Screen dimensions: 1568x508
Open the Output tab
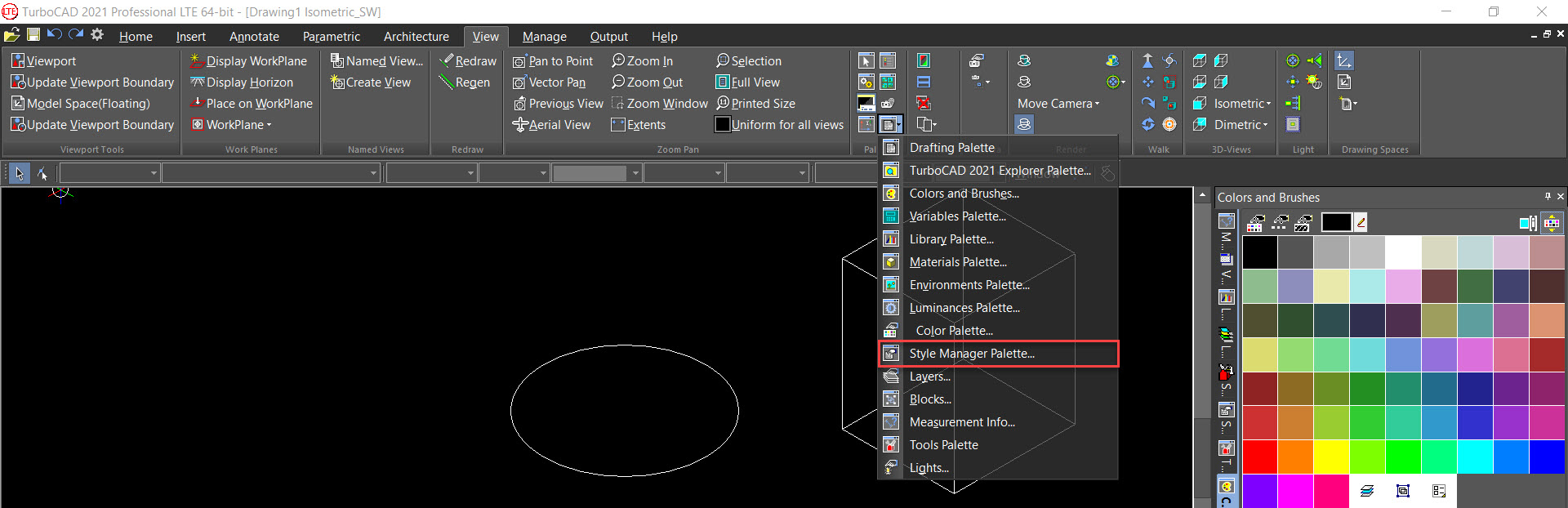pyautogui.click(x=608, y=36)
